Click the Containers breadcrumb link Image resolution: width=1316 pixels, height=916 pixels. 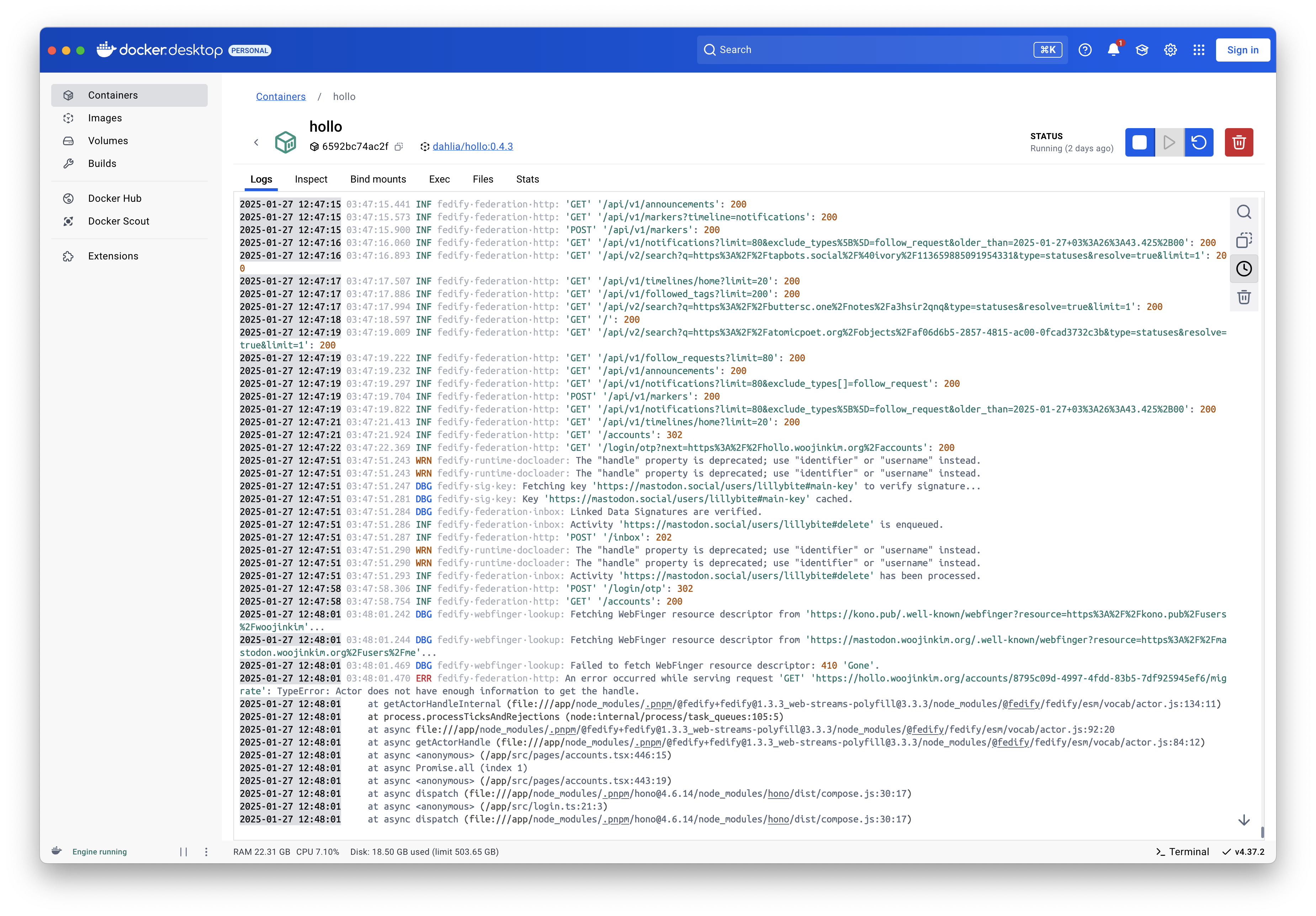coord(281,96)
